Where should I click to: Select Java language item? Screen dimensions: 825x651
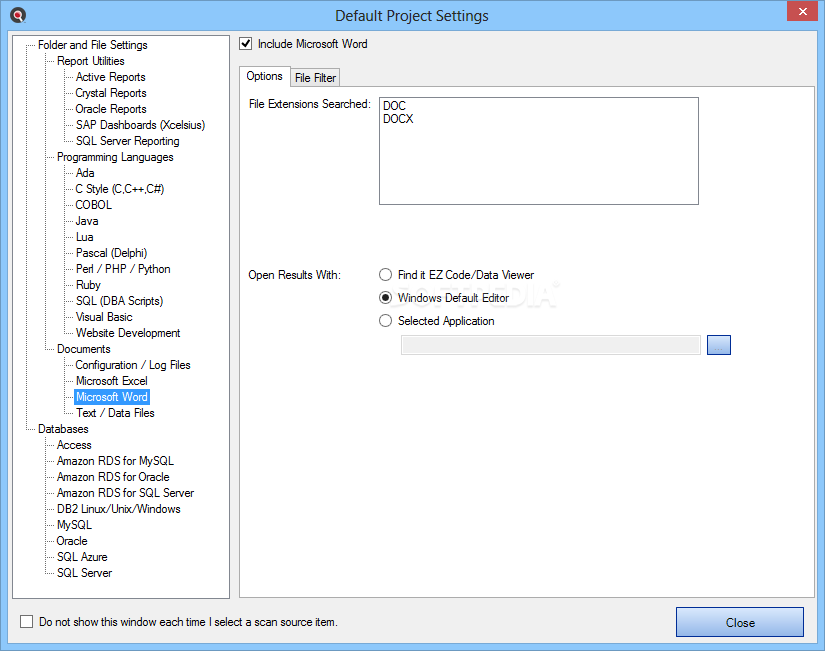tap(87, 221)
